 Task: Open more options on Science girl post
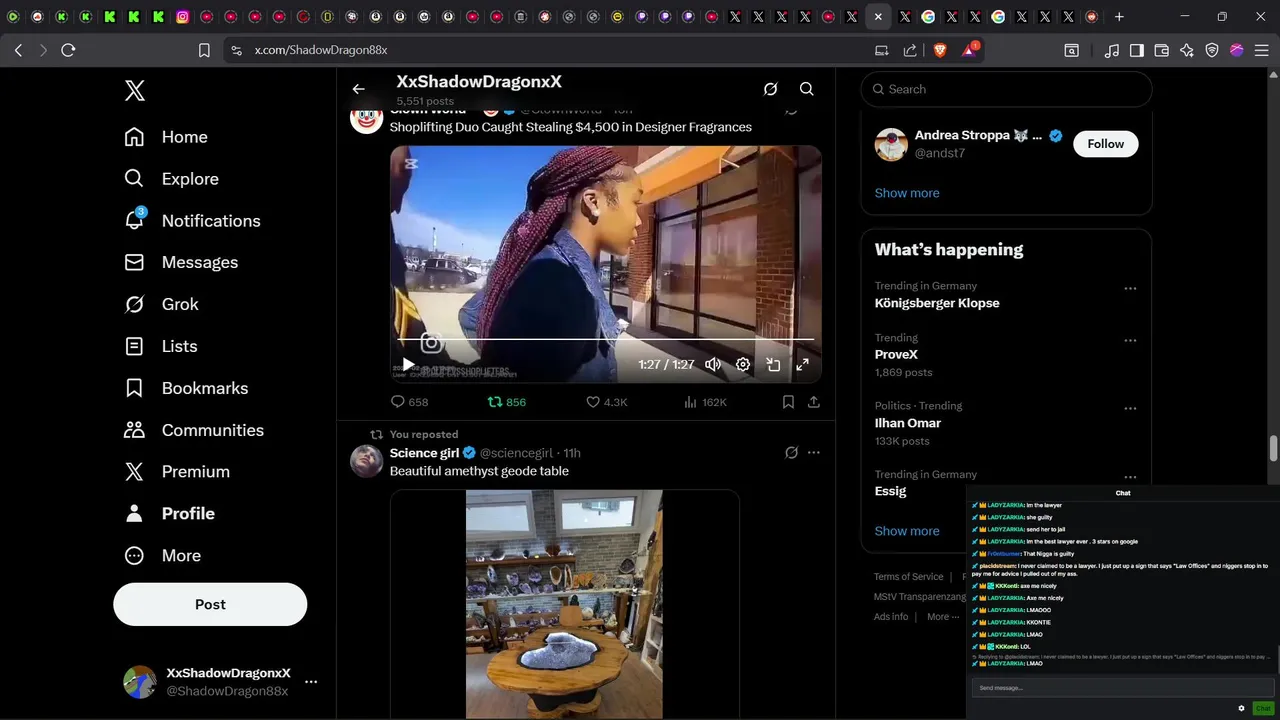814,453
